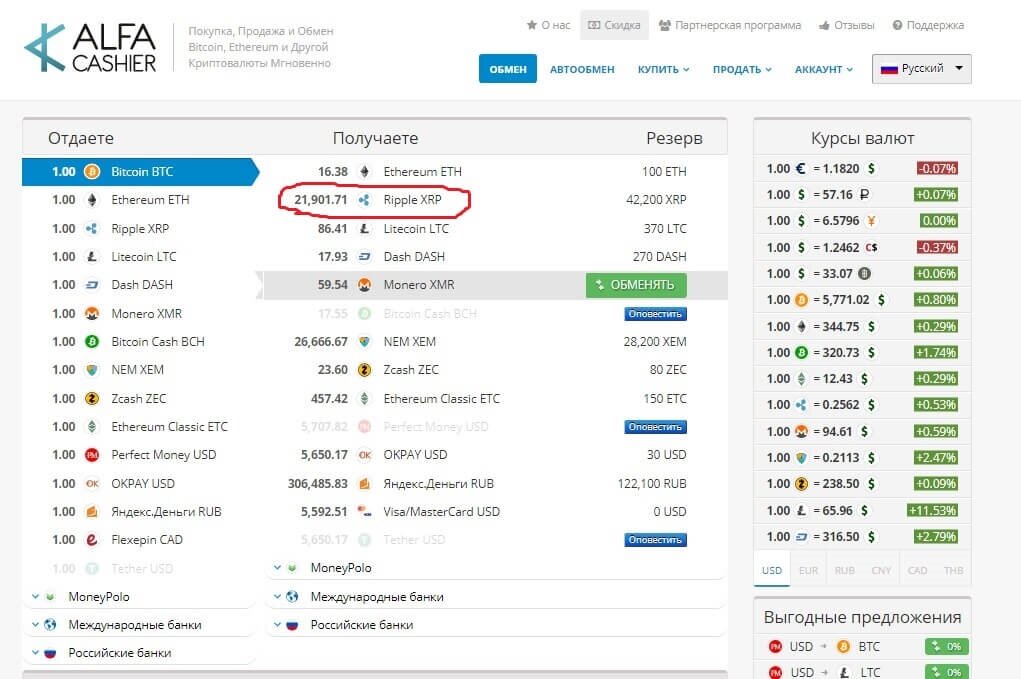Open the Партнерская программа link

pos(730,25)
